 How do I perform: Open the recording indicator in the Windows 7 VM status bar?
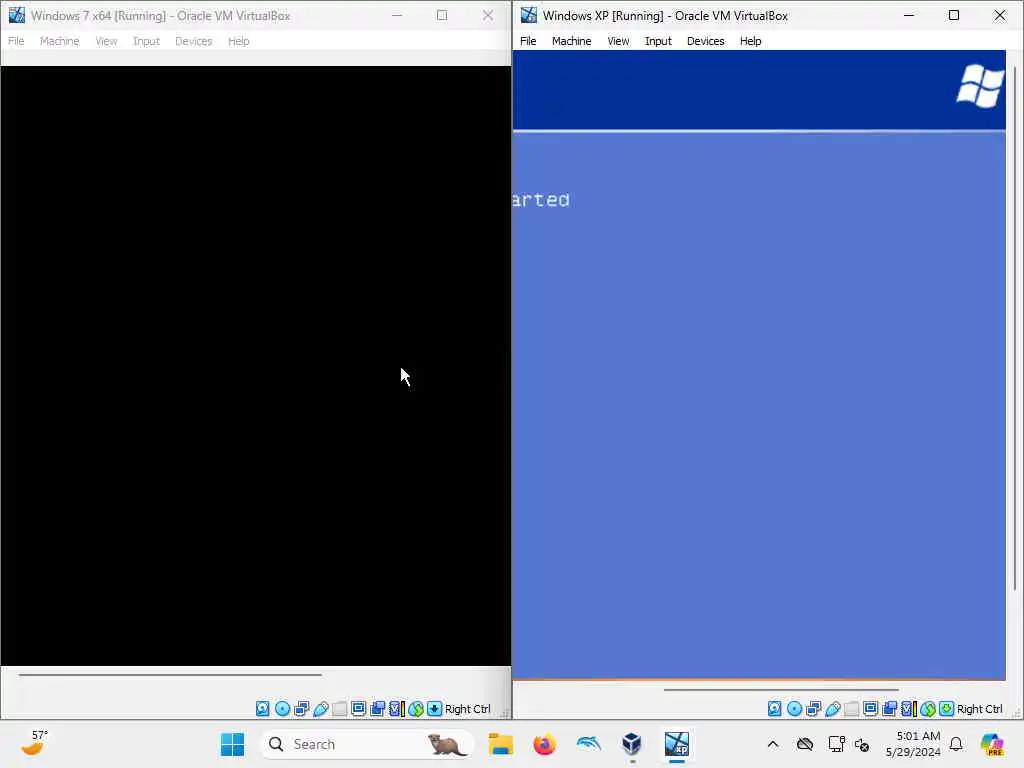(x=377, y=709)
